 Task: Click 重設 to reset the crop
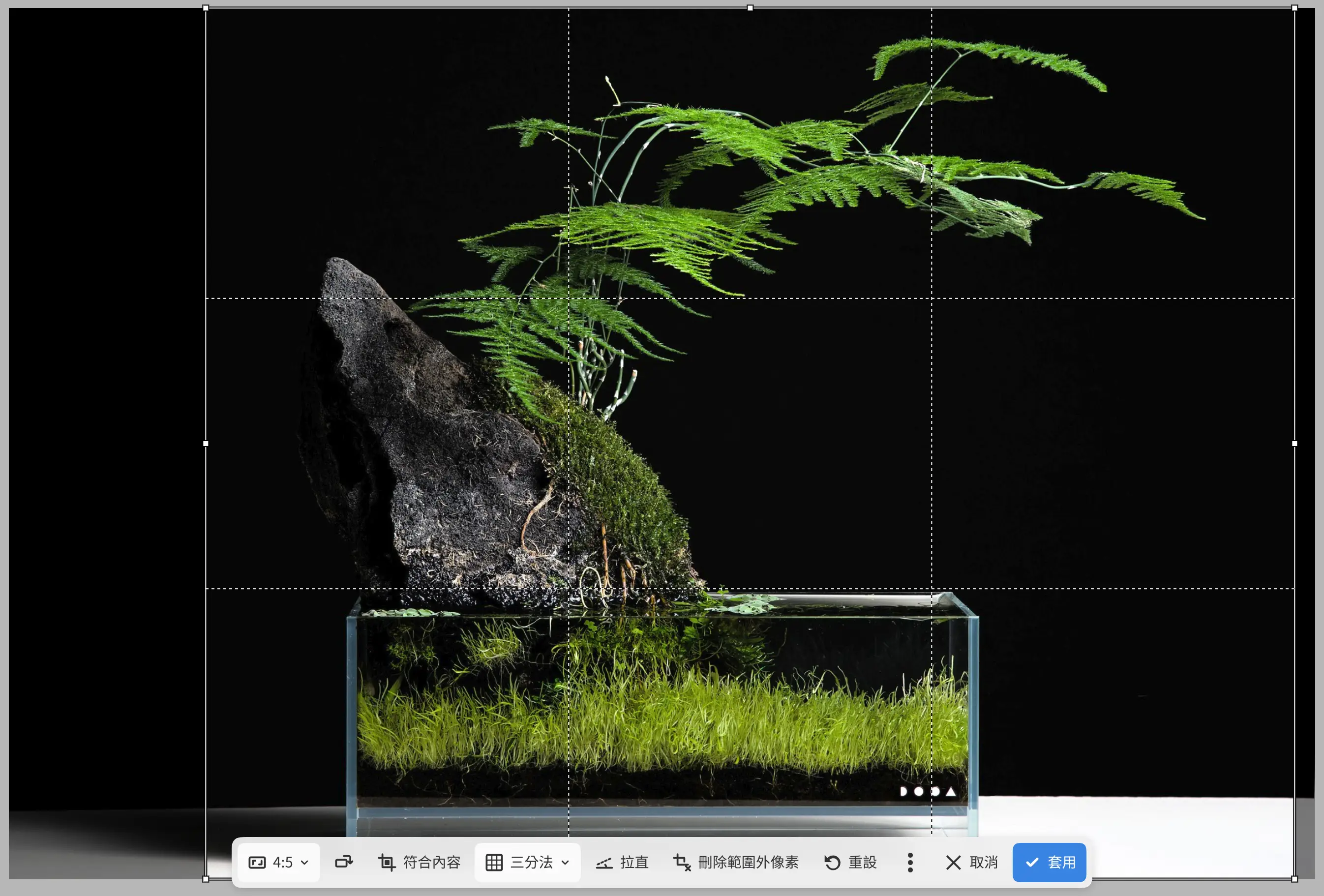click(850, 862)
